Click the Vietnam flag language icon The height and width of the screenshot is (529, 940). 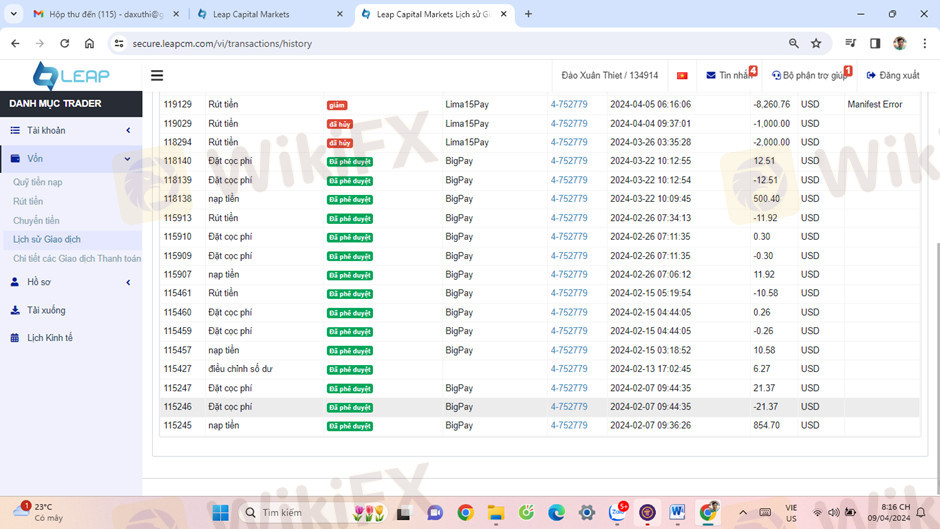[682, 76]
